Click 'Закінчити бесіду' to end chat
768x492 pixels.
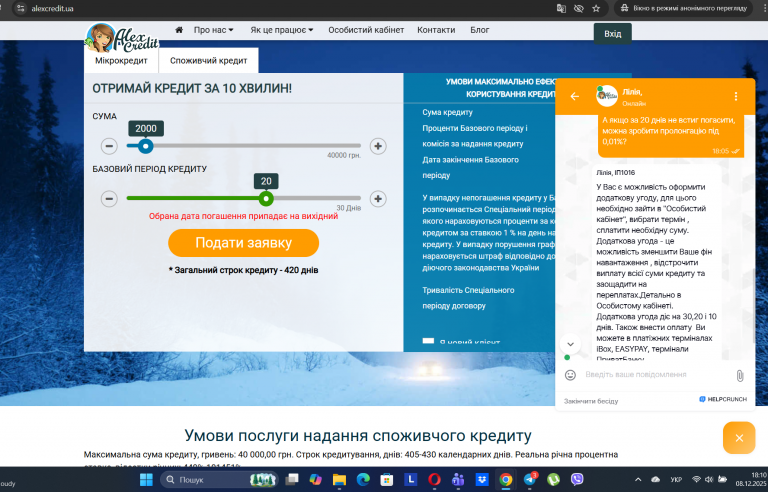pos(591,401)
